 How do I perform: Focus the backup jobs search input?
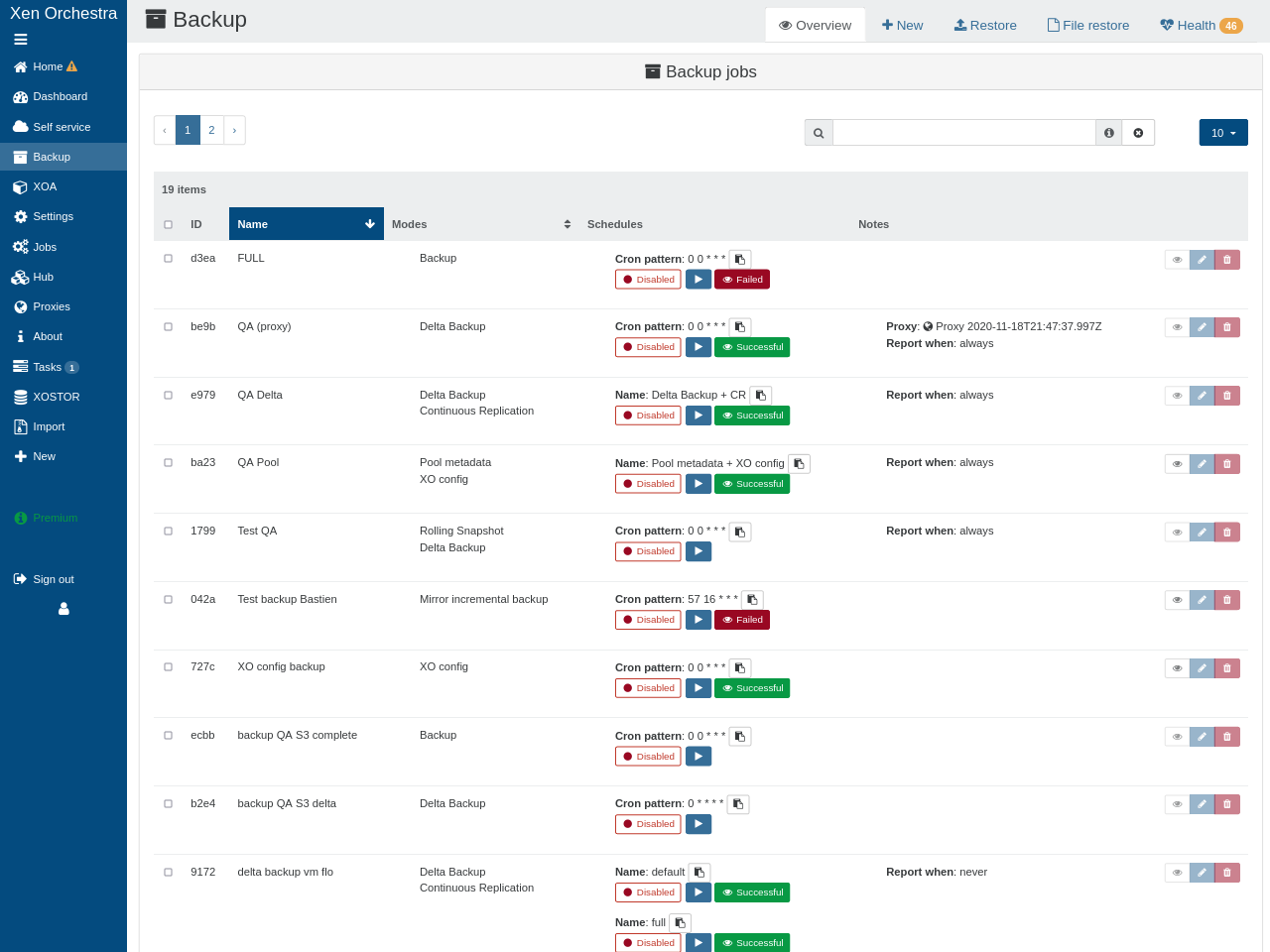[x=963, y=133]
